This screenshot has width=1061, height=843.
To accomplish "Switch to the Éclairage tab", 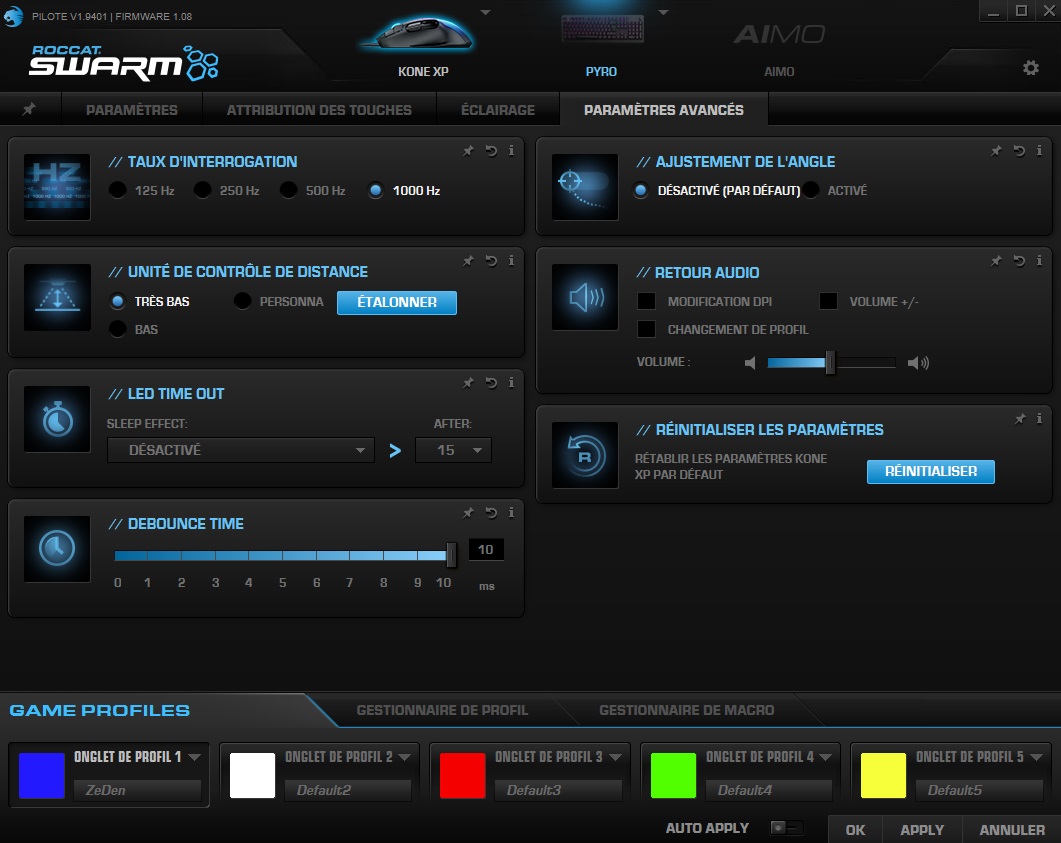I will coord(498,110).
